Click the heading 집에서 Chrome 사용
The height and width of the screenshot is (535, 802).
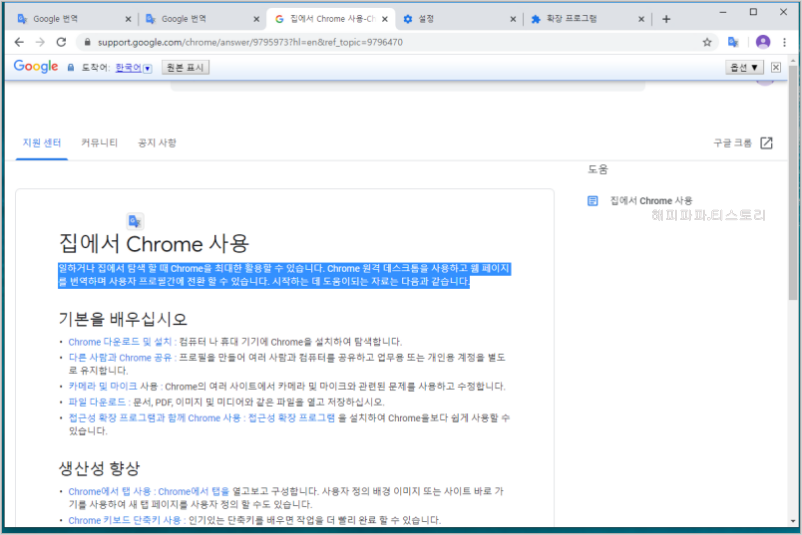[x=153, y=244]
